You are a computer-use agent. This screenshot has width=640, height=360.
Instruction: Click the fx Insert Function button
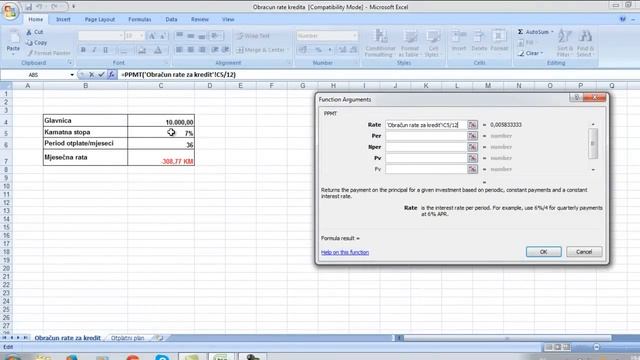[x=111, y=75]
